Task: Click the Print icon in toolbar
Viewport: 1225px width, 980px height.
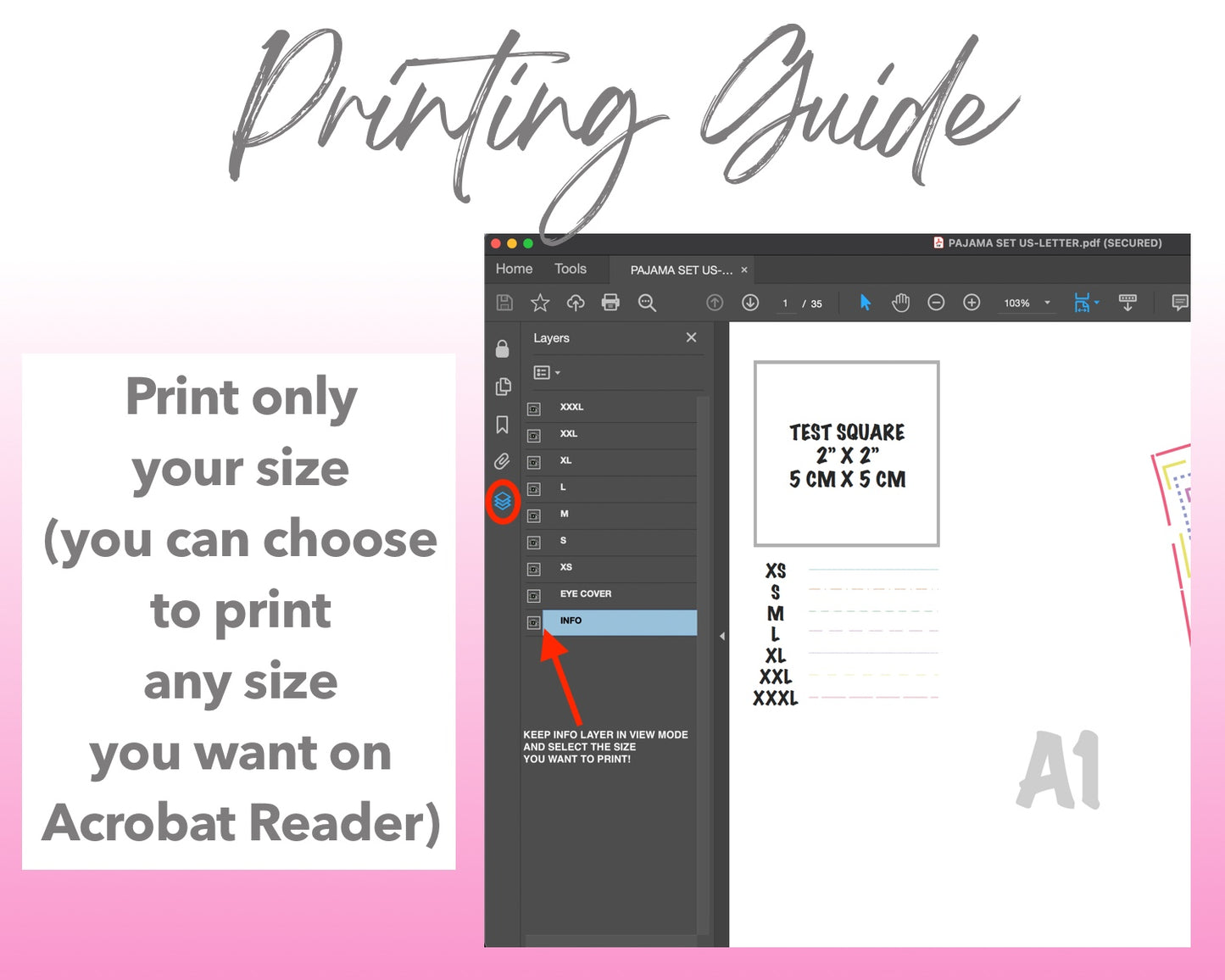Action: [x=610, y=303]
